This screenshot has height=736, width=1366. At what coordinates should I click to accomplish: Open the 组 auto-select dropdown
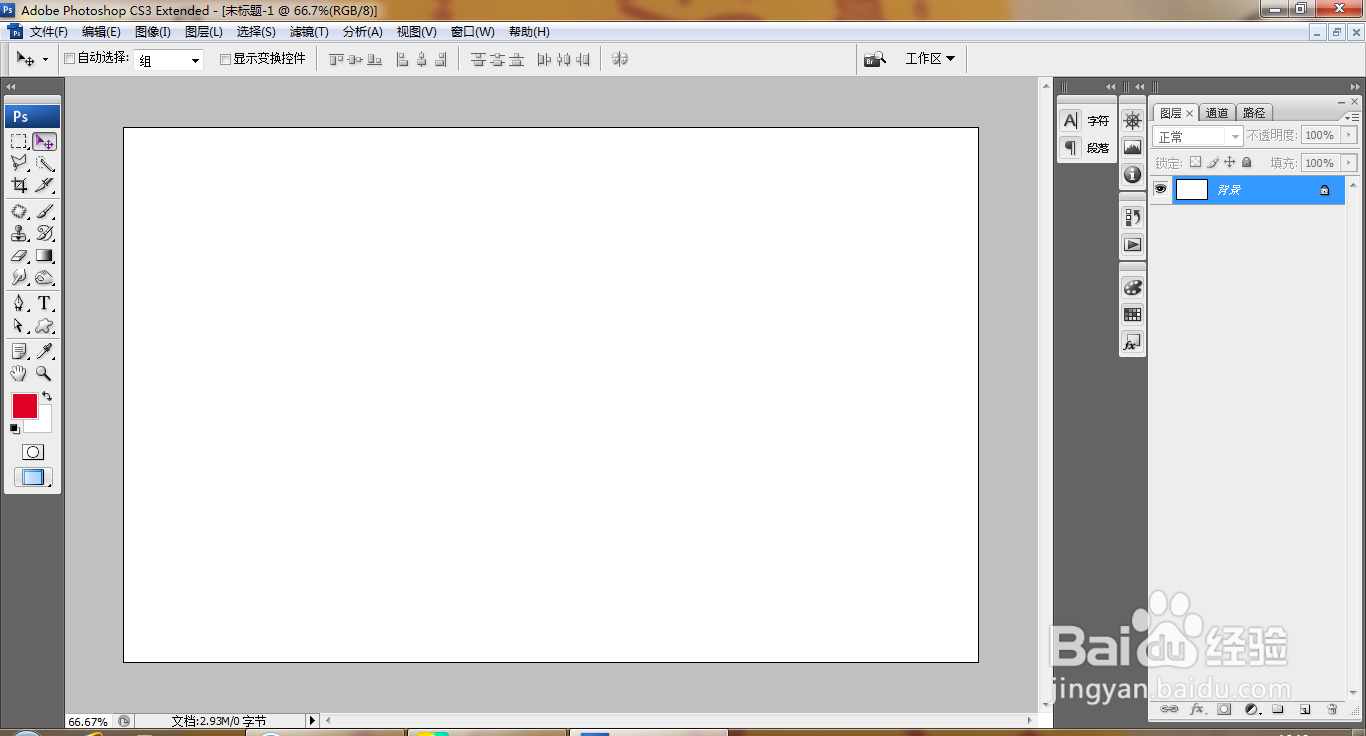(x=169, y=60)
